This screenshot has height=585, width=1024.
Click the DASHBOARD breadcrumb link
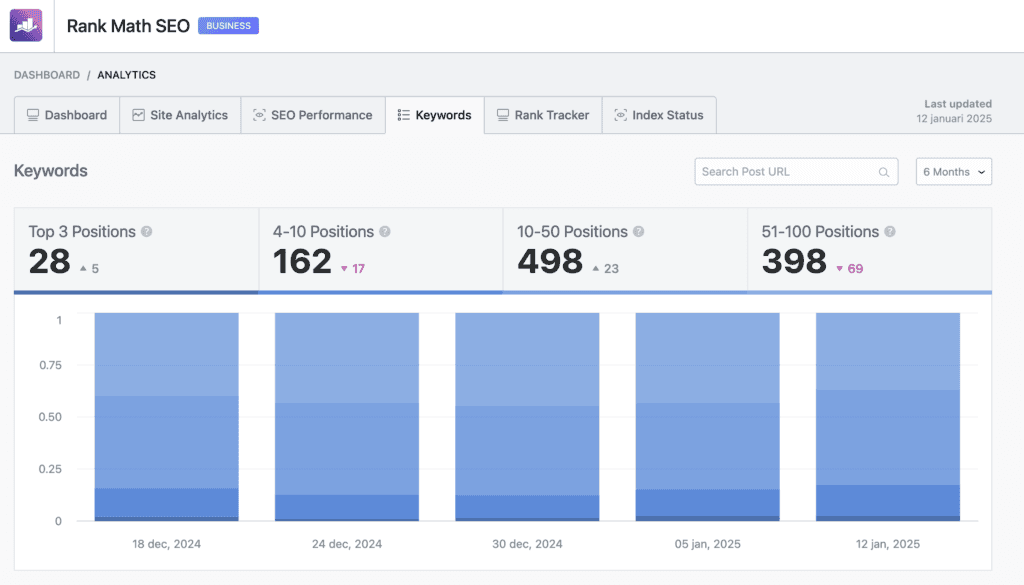(x=47, y=75)
